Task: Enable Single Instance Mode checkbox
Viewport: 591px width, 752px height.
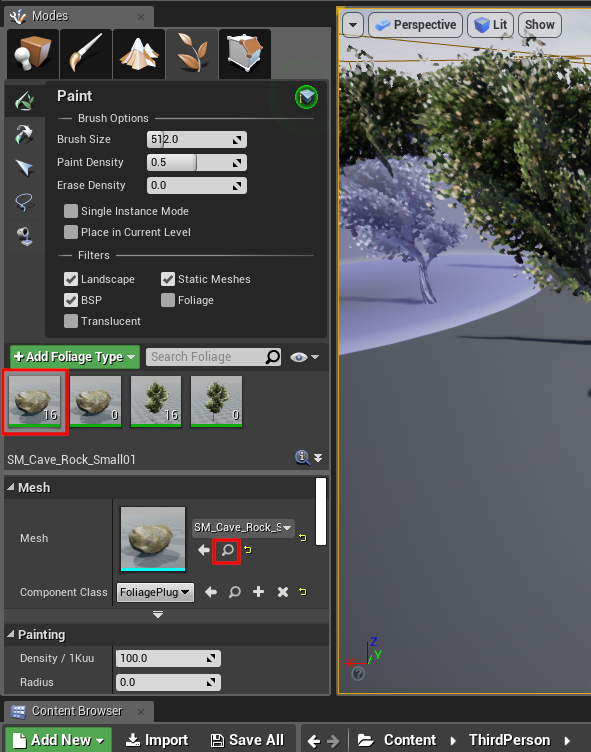Action: coord(71,211)
